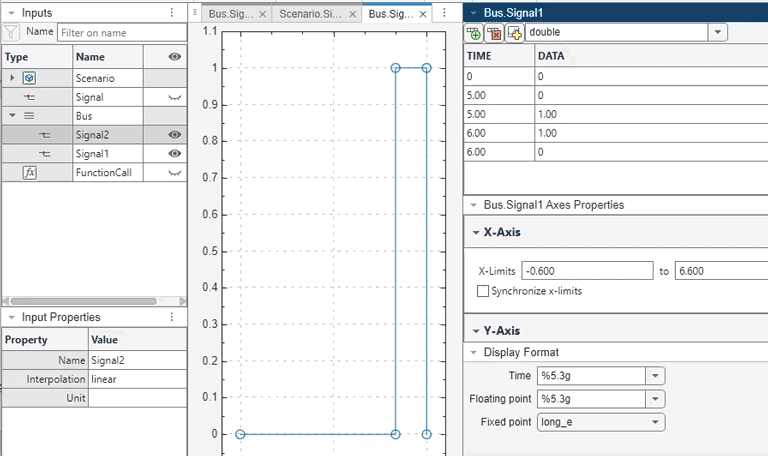Click the delete row icon in data table toolbar
The width and height of the screenshot is (768, 456).
(495, 33)
